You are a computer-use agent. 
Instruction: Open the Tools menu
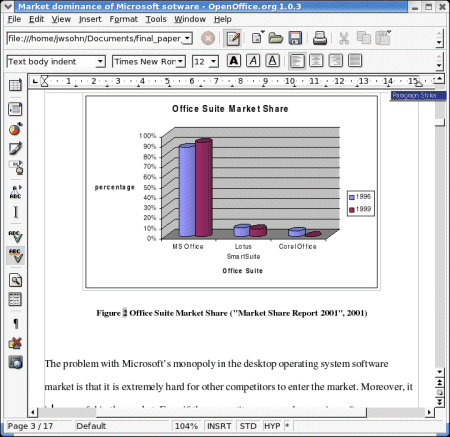point(156,19)
